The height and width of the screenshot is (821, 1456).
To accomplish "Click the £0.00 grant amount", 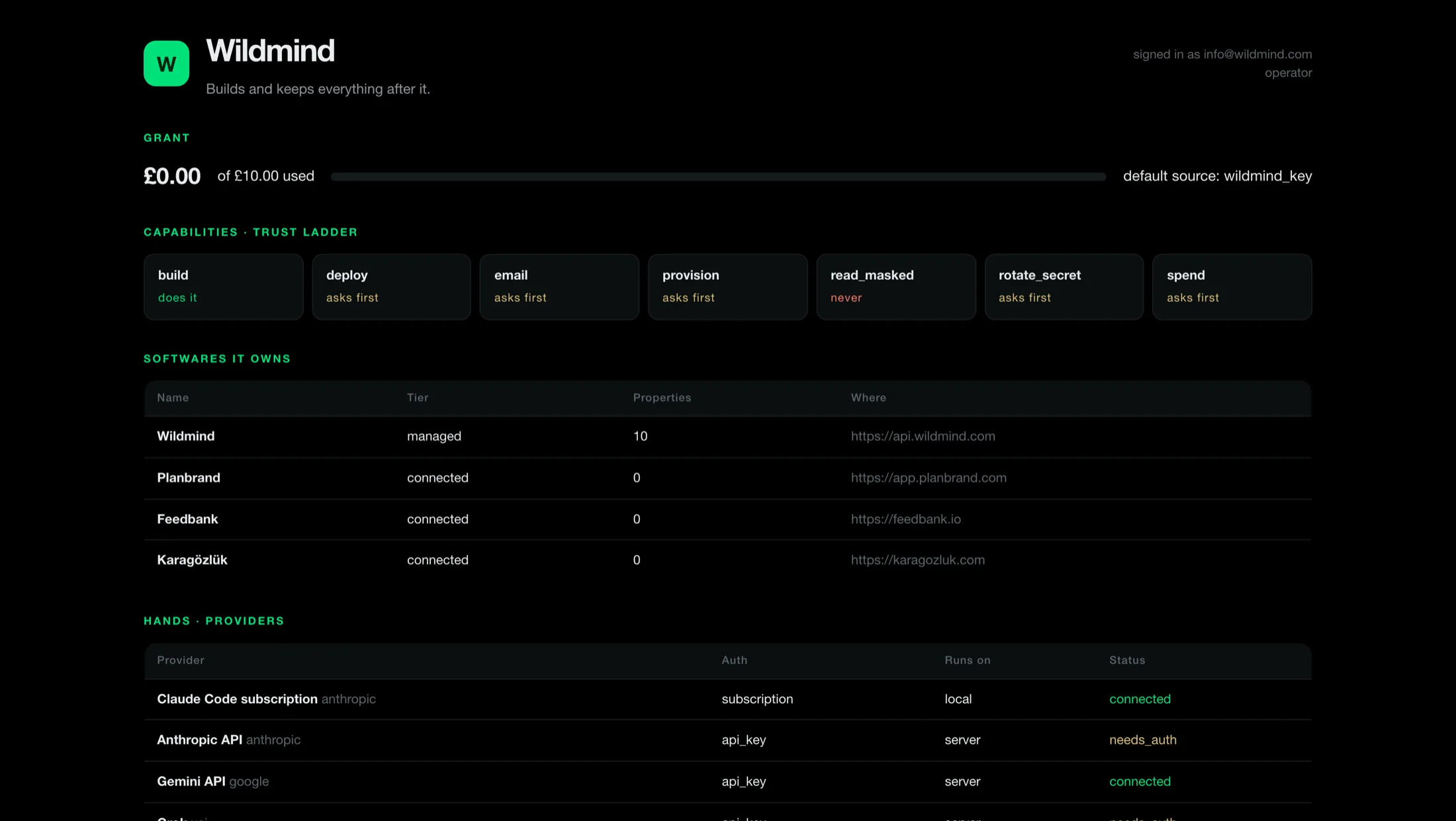I will point(172,176).
